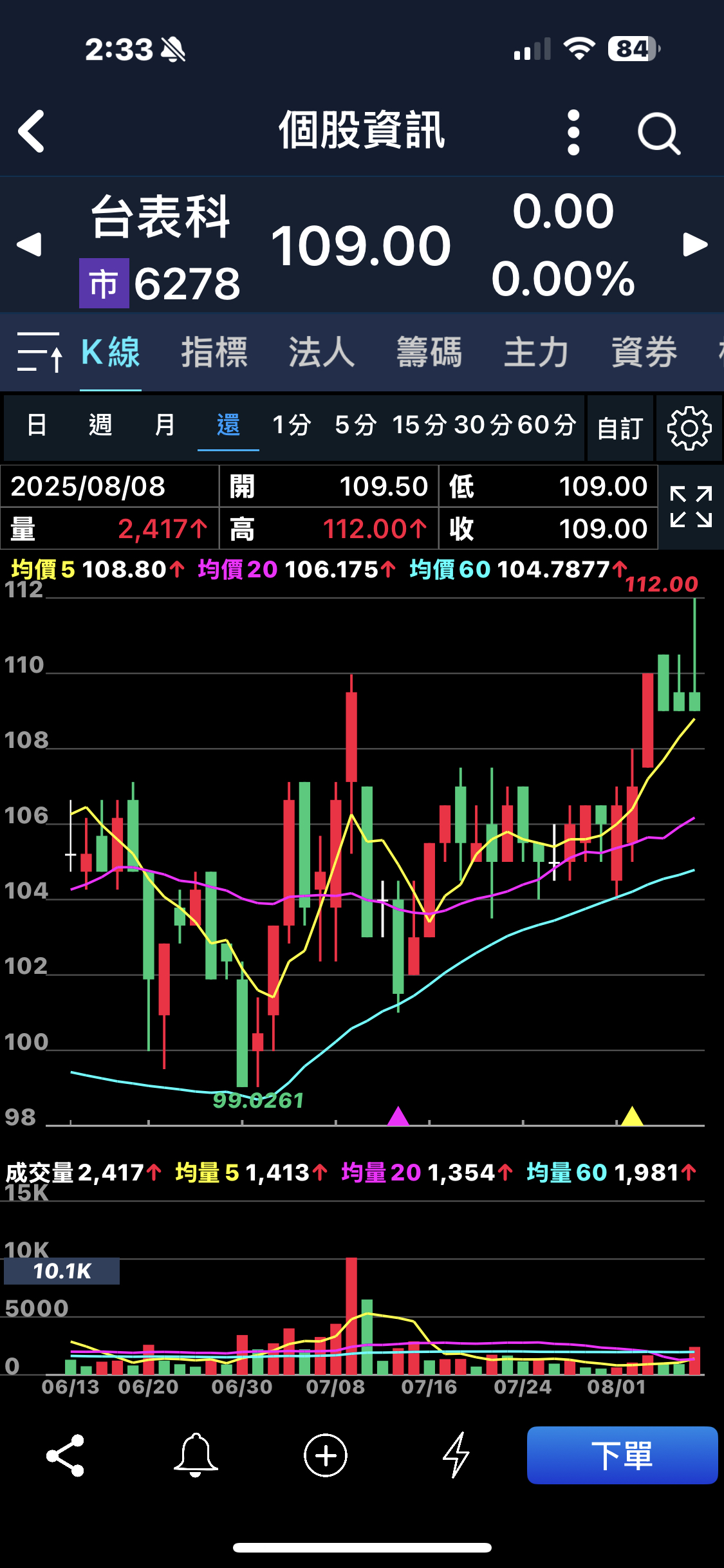This screenshot has height=1568, width=724.
Task: Set a price alert with bell icon
Action: click(x=196, y=1455)
